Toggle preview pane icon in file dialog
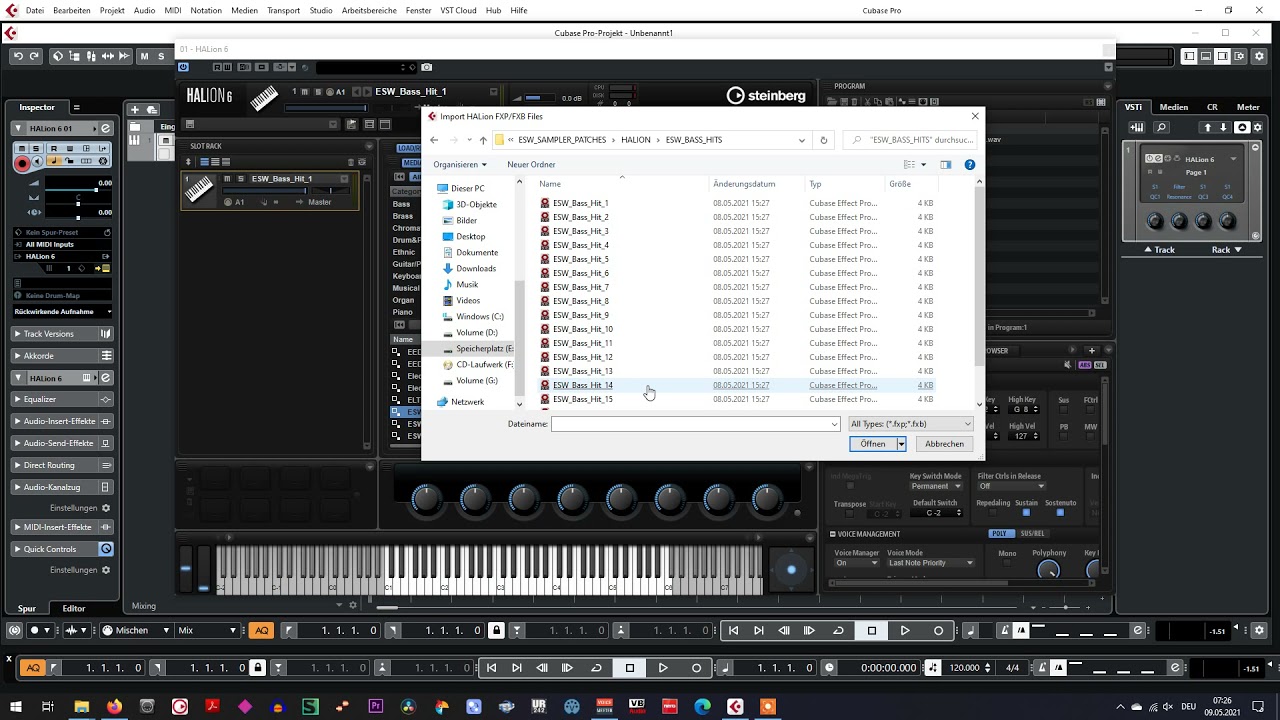This screenshot has height=720, width=1280. pyautogui.click(x=945, y=164)
